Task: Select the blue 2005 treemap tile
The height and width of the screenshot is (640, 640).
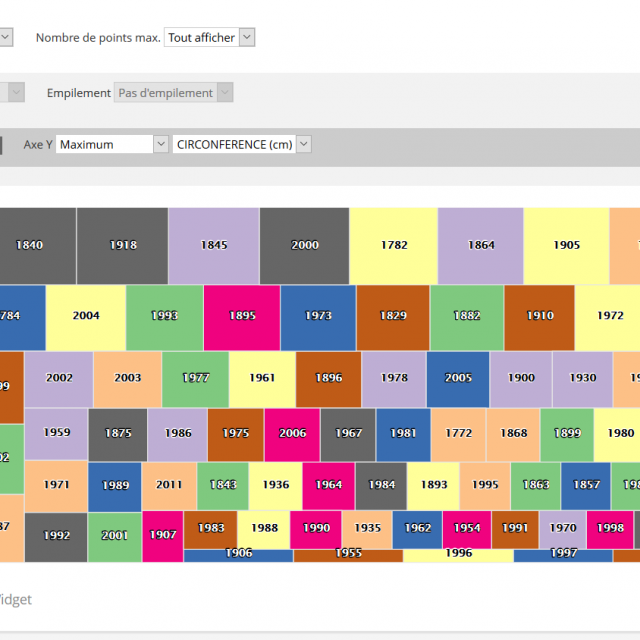Action: point(458,378)
